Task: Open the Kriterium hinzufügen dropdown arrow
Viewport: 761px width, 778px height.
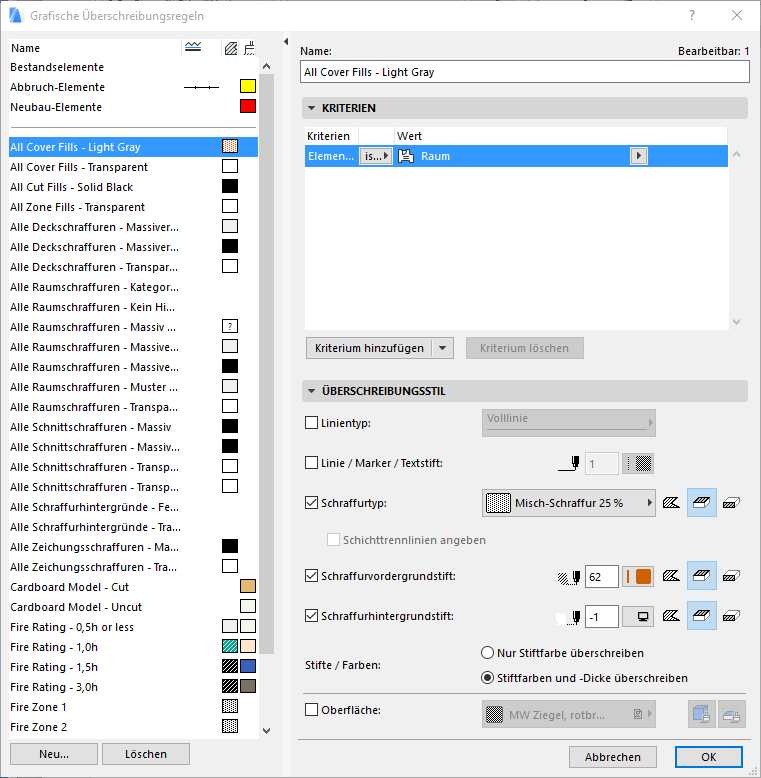Action: pyautogui.click(x=443, y=348)
